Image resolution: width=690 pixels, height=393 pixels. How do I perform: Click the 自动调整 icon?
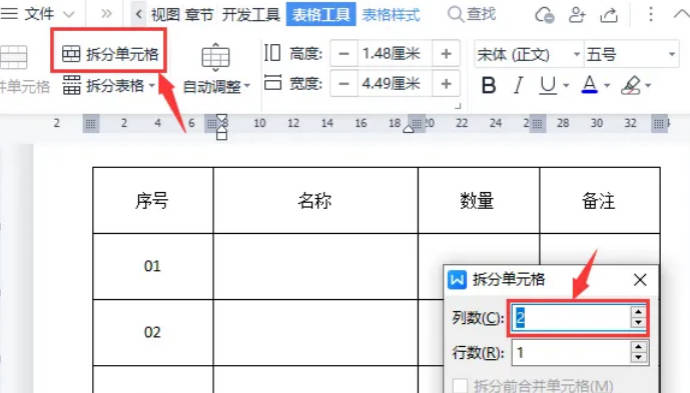pyautogui.click(x=216, y=57)
